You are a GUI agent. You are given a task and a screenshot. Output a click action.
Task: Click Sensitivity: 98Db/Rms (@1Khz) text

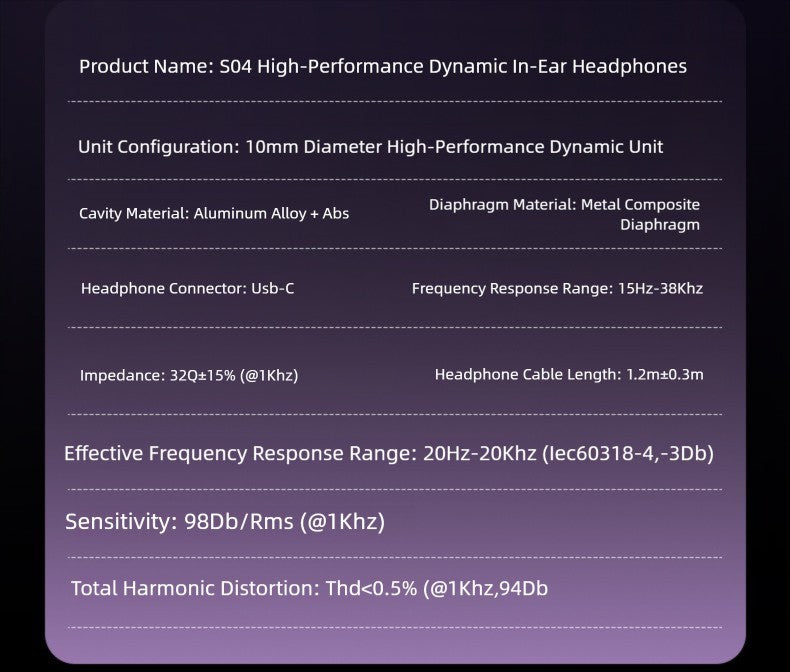pyautogui.click(x=225, y=522)
